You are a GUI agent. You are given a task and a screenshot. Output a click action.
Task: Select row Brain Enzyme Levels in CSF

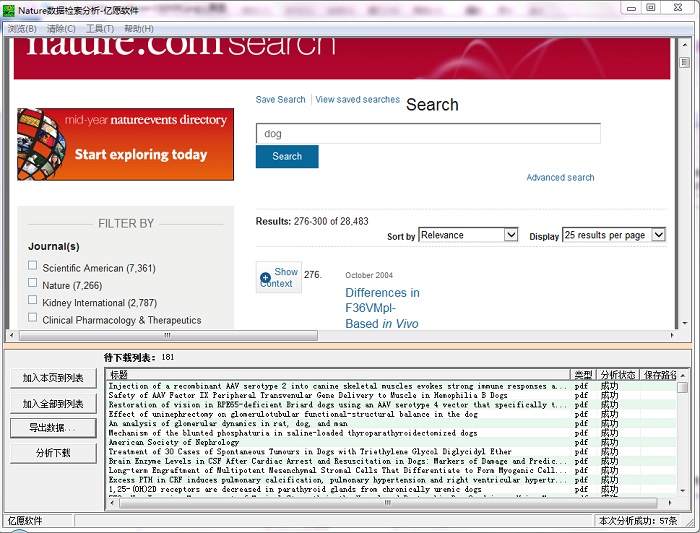pyautogui.click(x=392, y=461)
